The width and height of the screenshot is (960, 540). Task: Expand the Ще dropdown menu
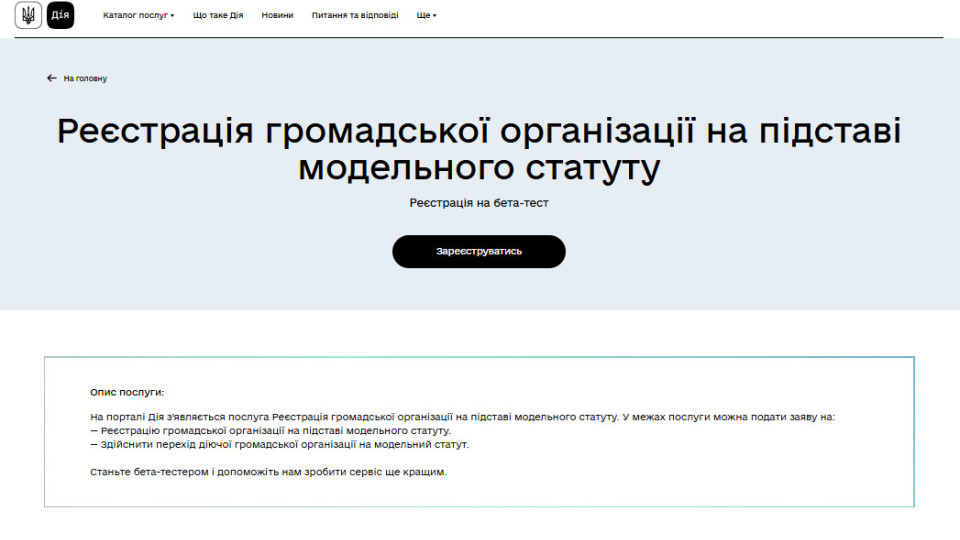(424, 15)
